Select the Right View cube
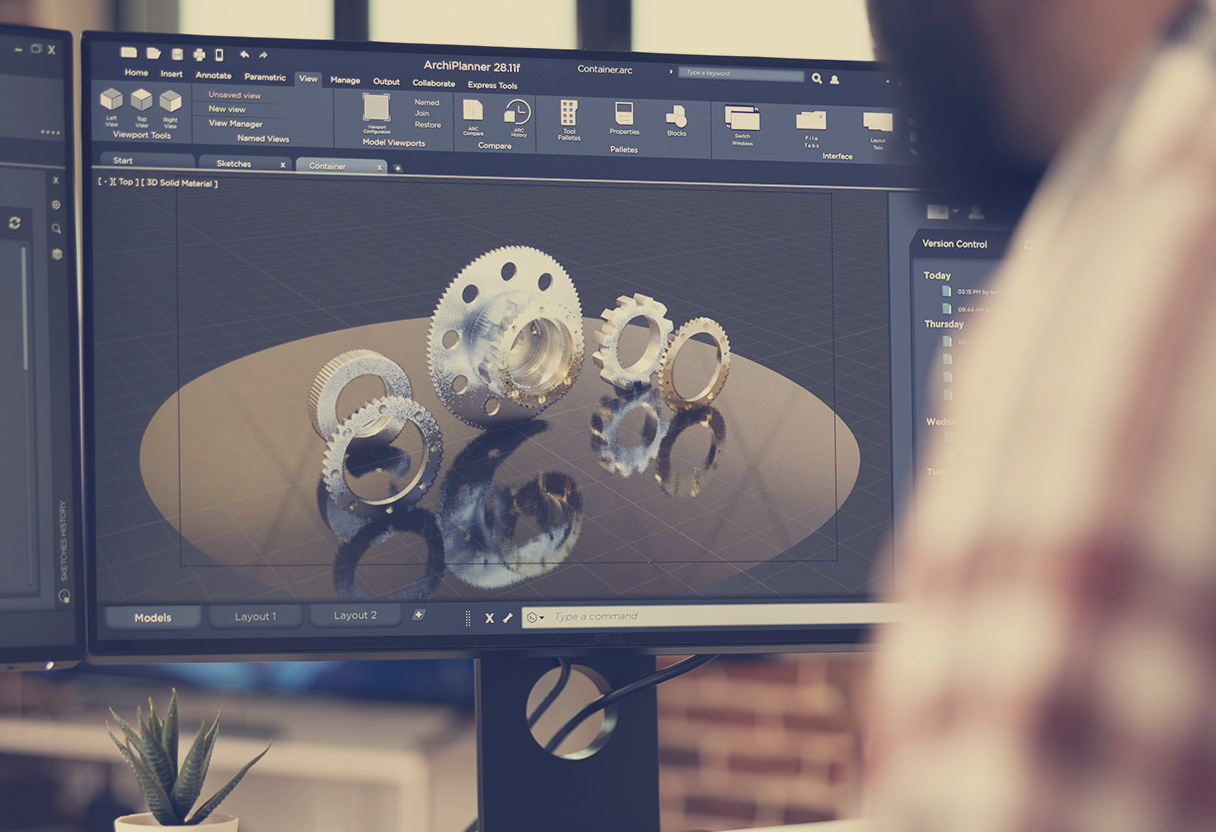The height and width of the screenshot is (832, 1216). click(171, 100)
